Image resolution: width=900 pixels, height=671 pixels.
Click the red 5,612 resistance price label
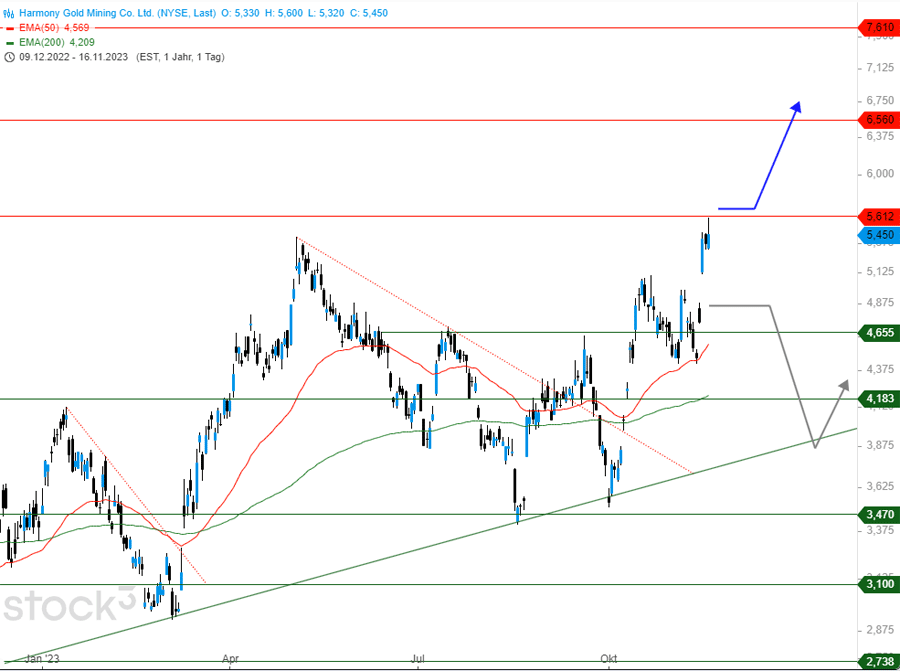[879, 216]
